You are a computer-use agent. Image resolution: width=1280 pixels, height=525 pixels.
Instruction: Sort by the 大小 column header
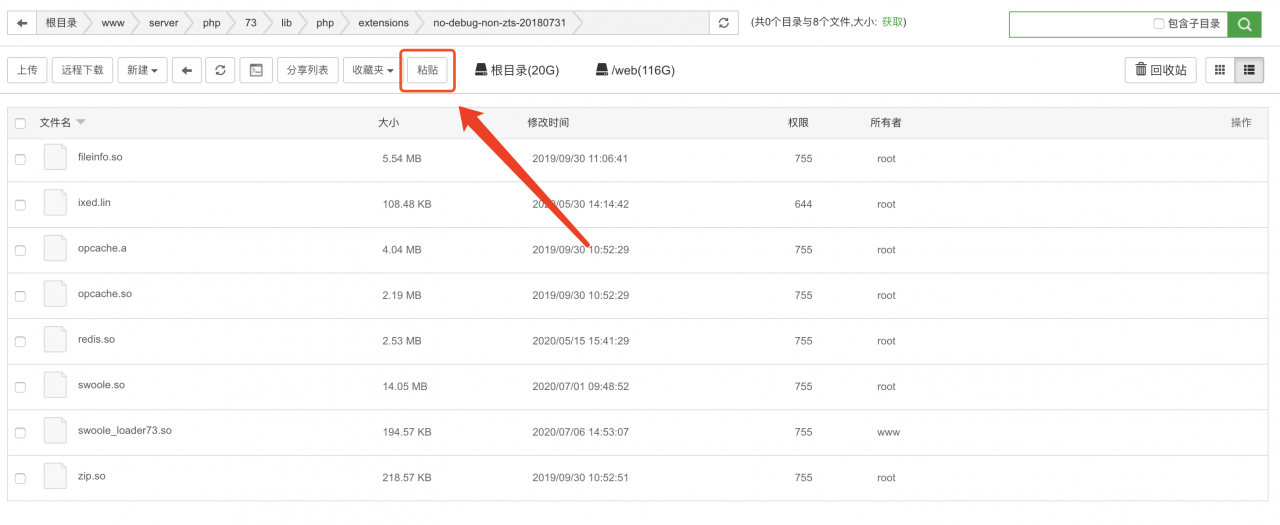[x=388, y=123]
